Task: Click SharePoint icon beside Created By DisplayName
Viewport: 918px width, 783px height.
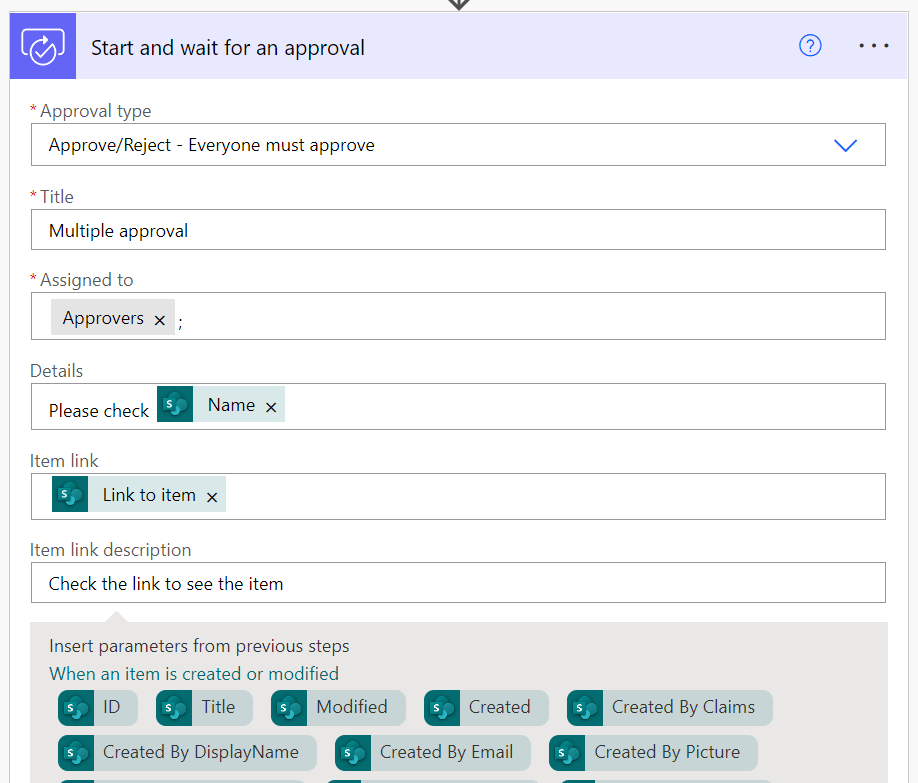Action: pos(76,753)
